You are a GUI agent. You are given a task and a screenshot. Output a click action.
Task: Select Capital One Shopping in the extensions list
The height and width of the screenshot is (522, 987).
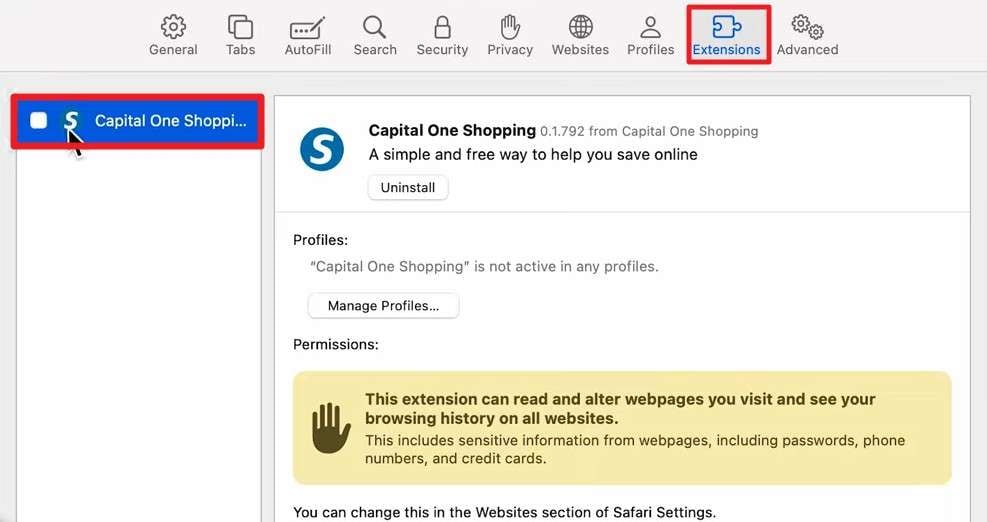coord(138,121)
